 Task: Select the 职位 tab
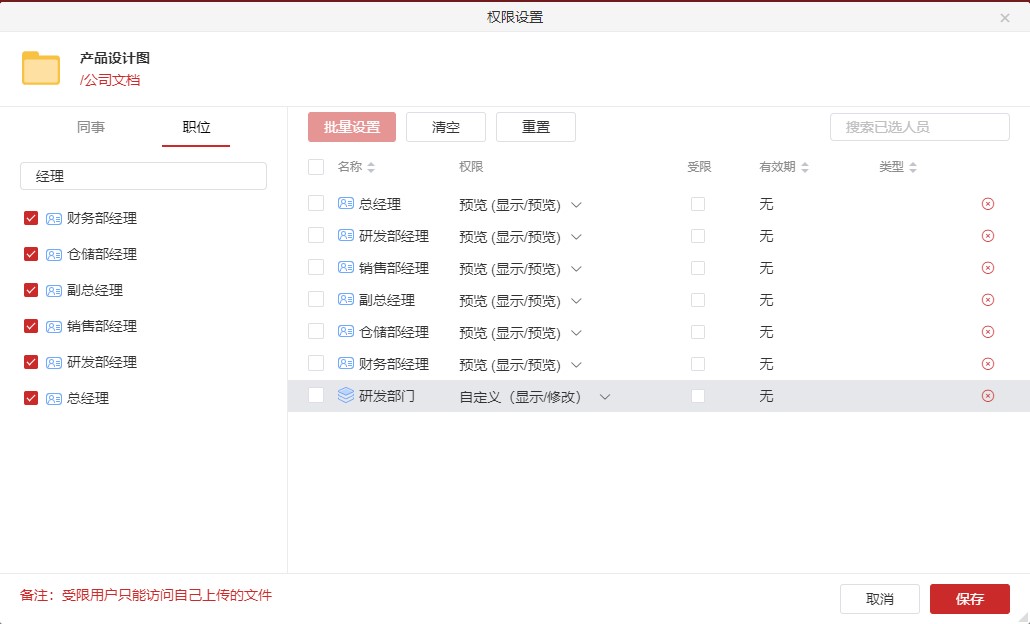(196, 127)
